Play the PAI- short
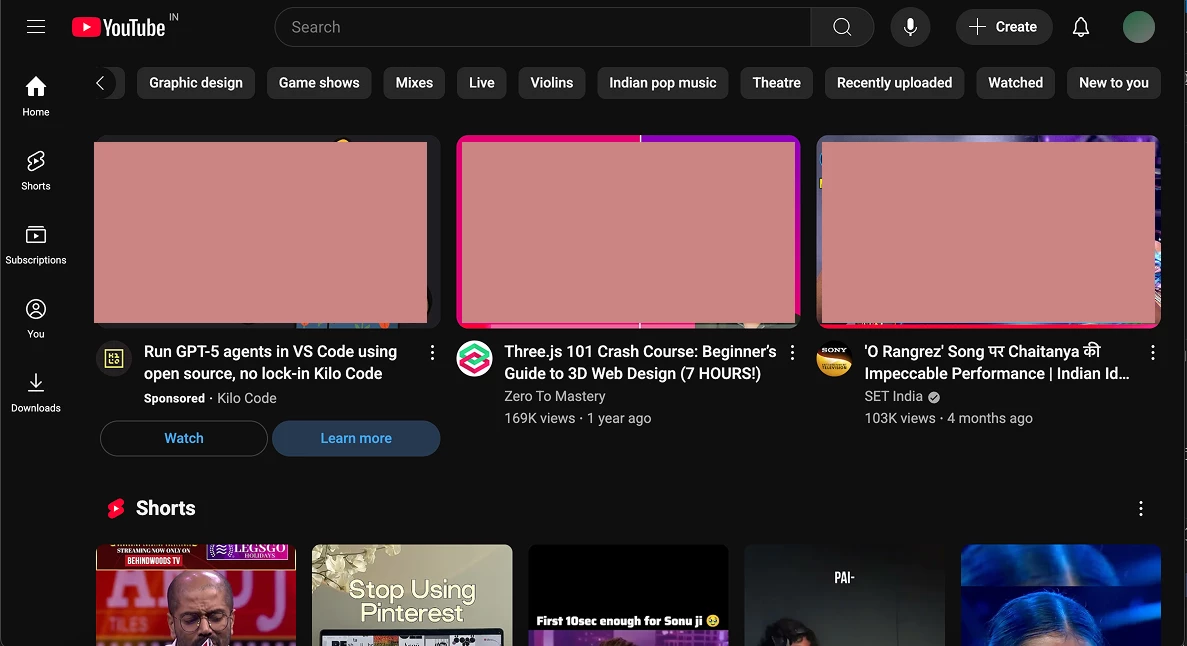This screenshot has width=1187, height=646. click(844, 595)
